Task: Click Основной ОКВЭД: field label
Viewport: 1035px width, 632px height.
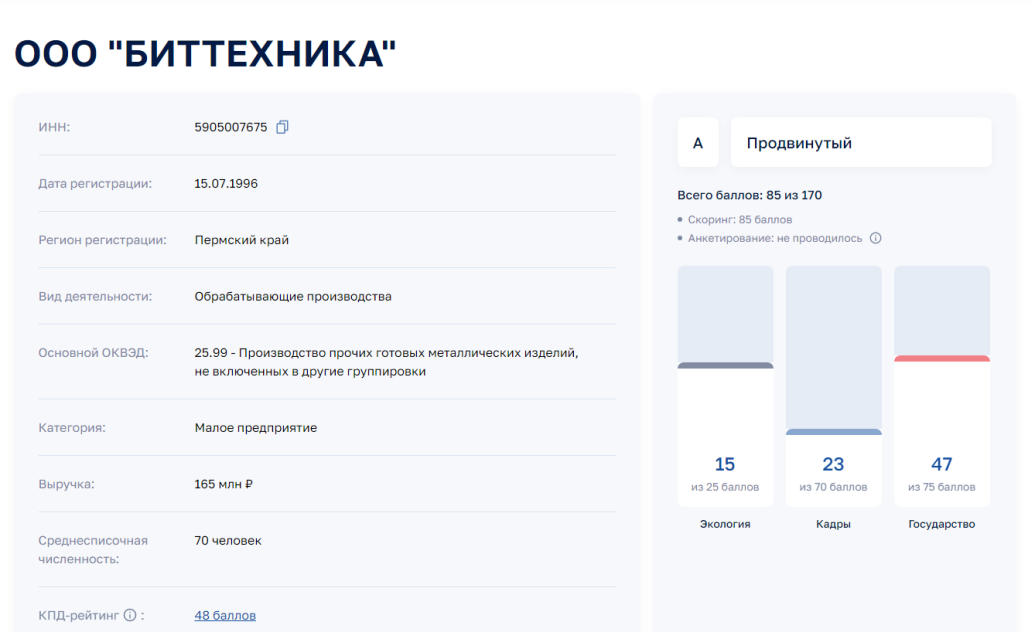Action: coord(93,353)
